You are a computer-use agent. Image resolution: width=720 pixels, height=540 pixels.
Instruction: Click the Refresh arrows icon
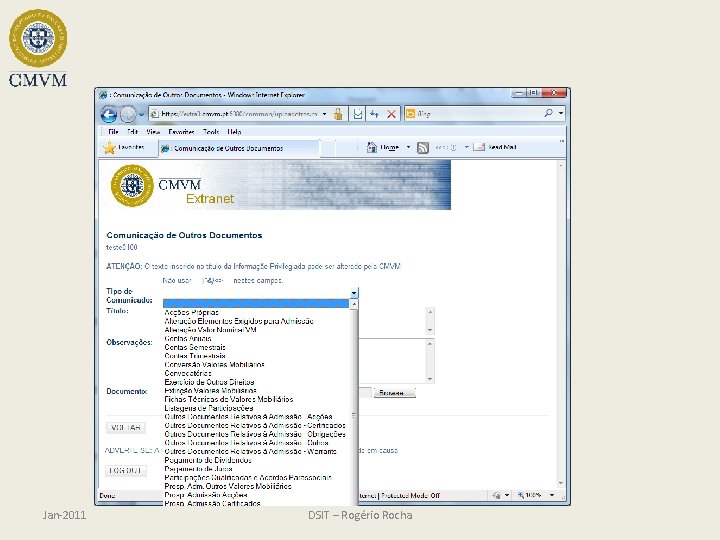pos(374,114)
